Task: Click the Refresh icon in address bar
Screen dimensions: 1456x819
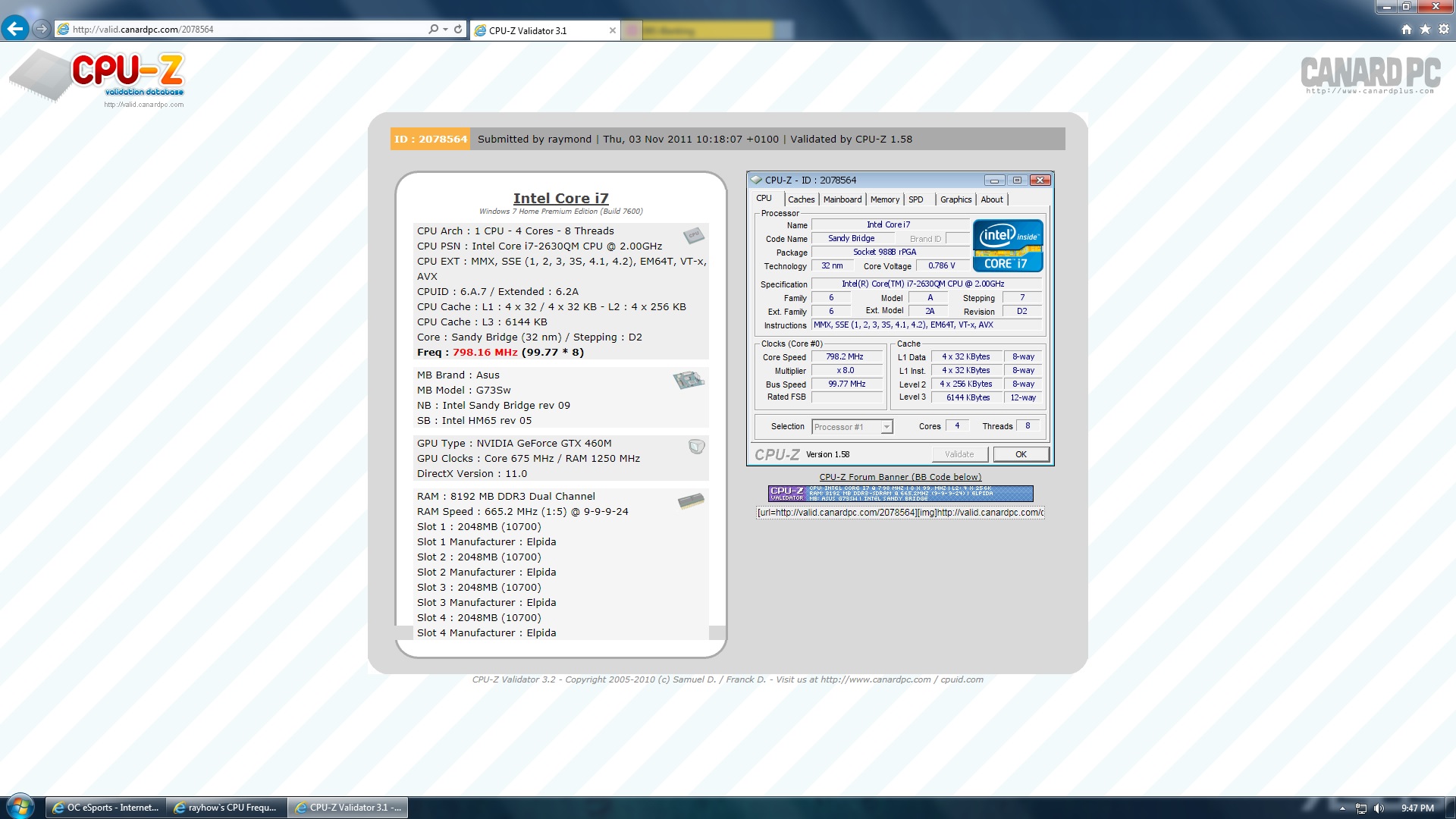Action: [x=458, y=30]
